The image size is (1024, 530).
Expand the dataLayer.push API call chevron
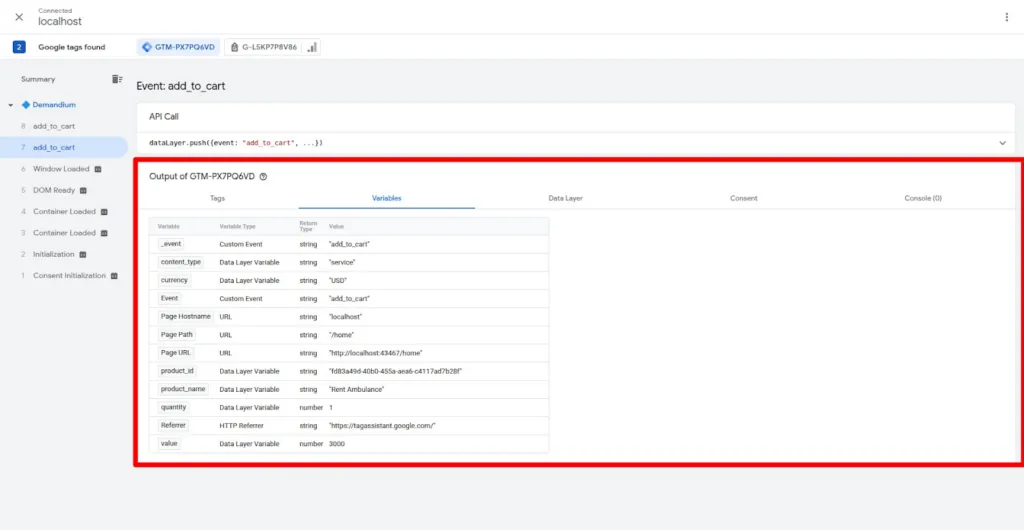1002,142
